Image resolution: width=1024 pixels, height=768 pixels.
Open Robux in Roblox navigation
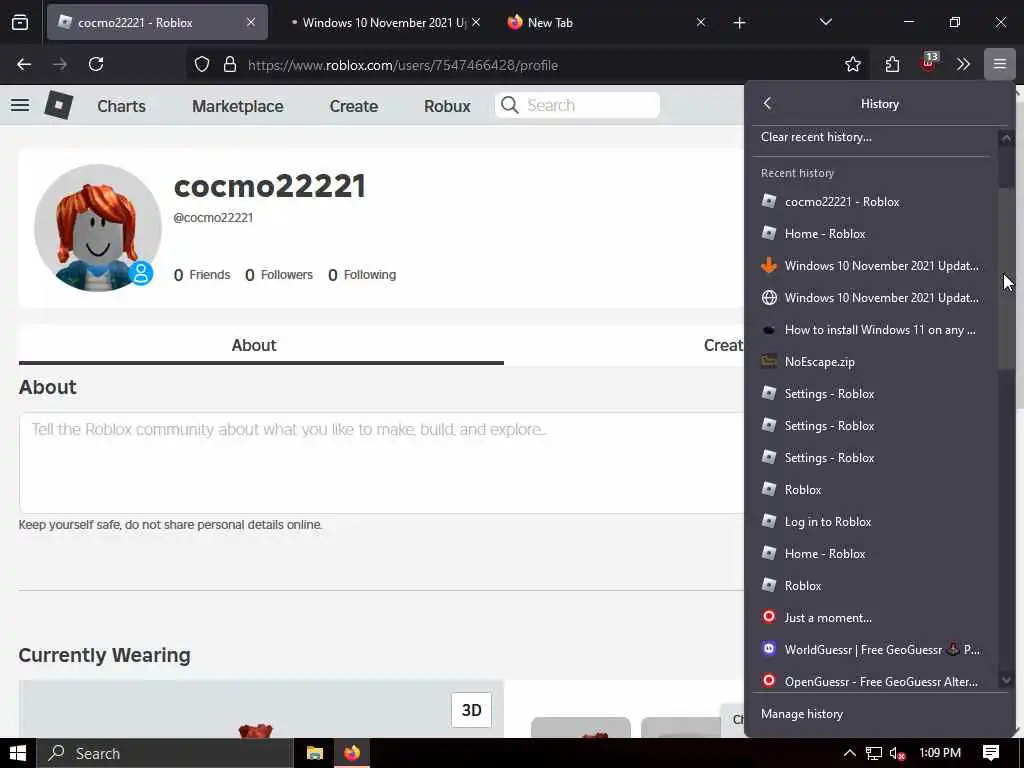pos(447,106)
